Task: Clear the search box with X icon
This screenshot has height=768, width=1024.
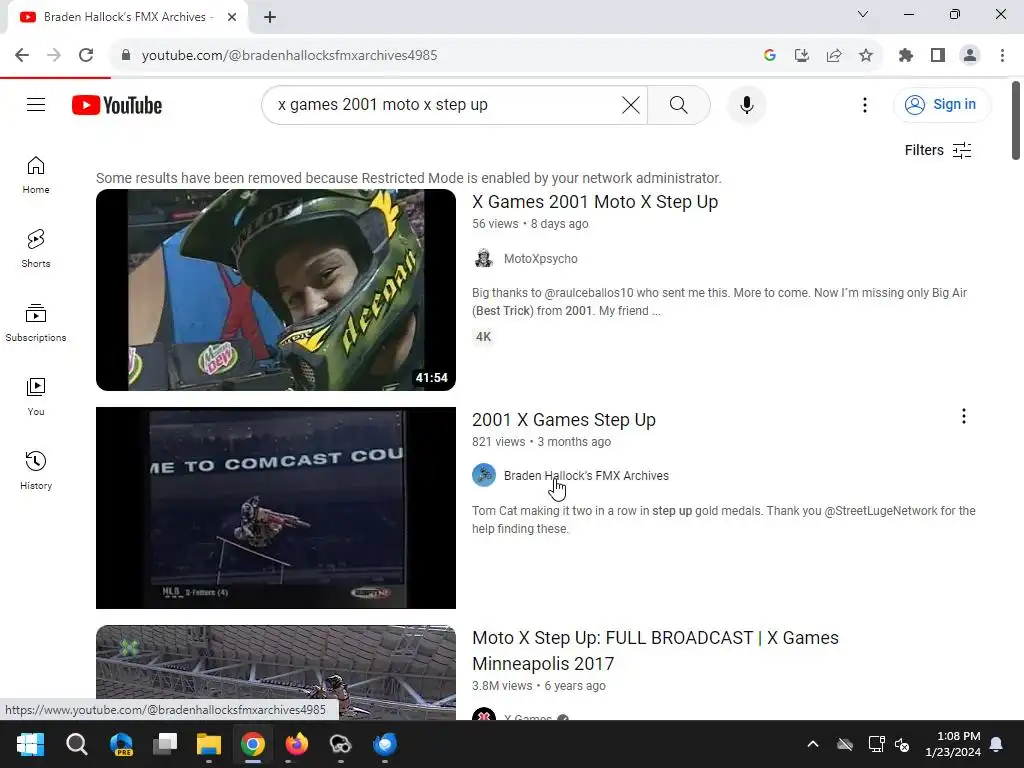Action: click(630, 104)
